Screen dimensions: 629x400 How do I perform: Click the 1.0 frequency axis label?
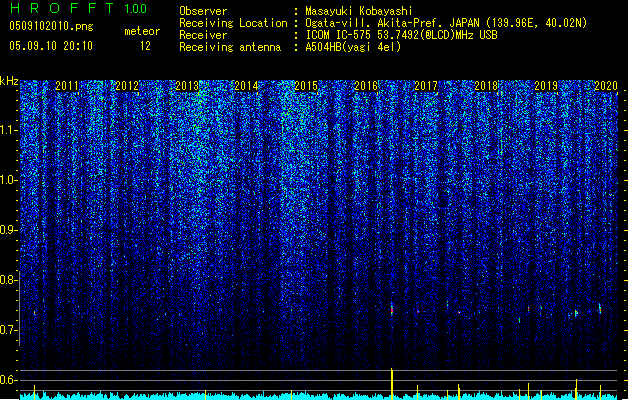pos(9,180)
